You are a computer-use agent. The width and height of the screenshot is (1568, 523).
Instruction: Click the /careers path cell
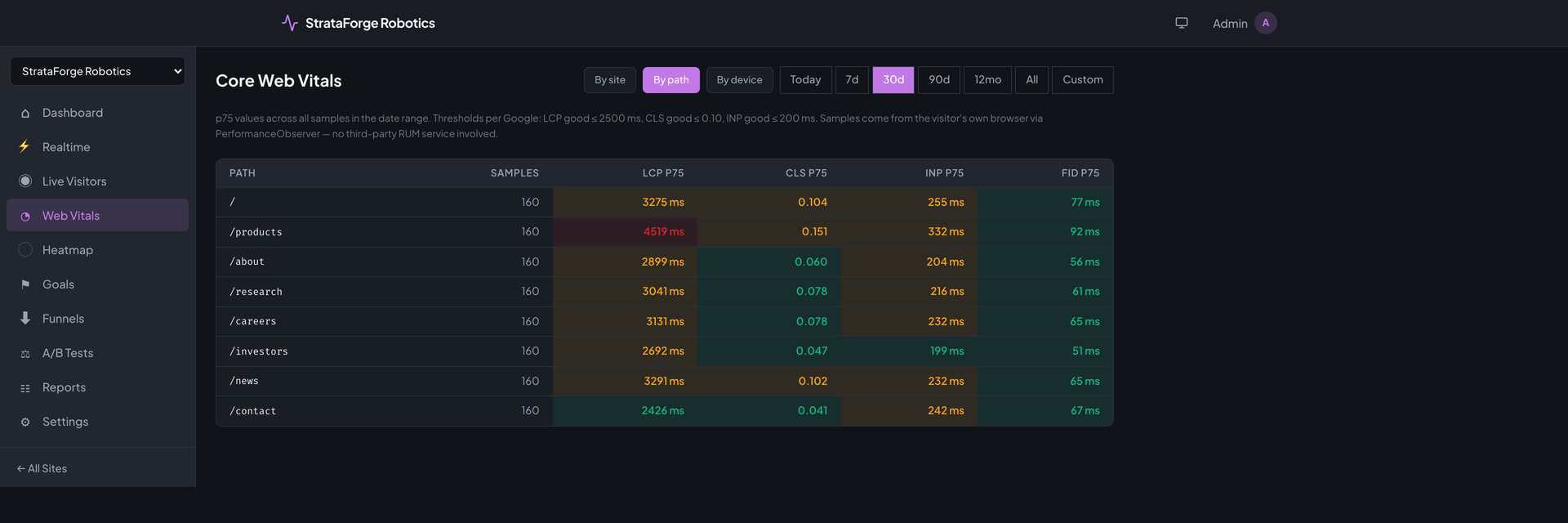252,321
